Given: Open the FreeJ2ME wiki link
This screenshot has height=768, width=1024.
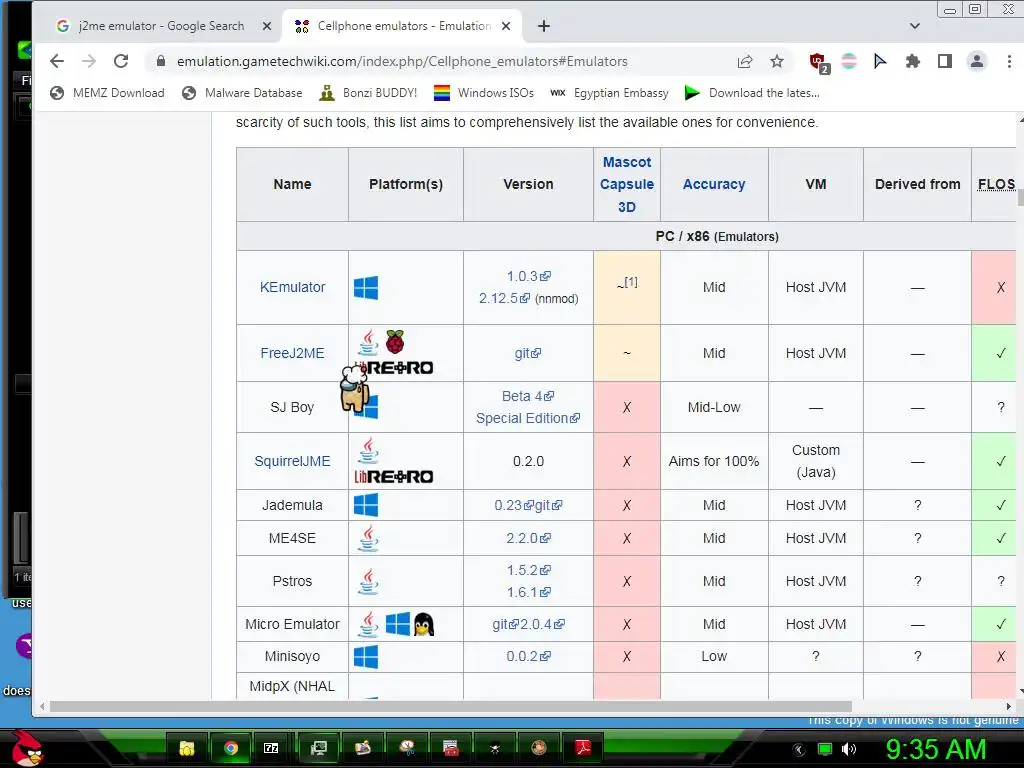Looking at the screenshot, I should pyautogui.click(x=292, y=353).
